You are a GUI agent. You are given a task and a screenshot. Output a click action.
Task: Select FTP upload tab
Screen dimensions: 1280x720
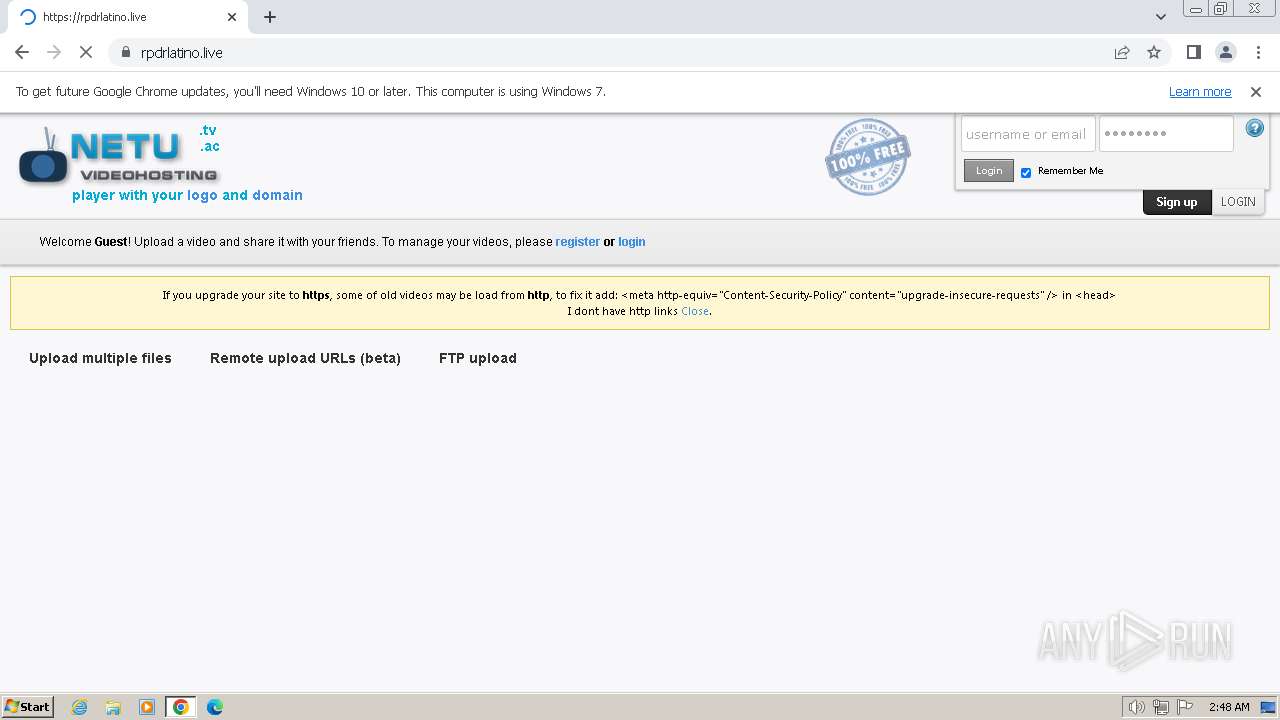tap(478, 358)
